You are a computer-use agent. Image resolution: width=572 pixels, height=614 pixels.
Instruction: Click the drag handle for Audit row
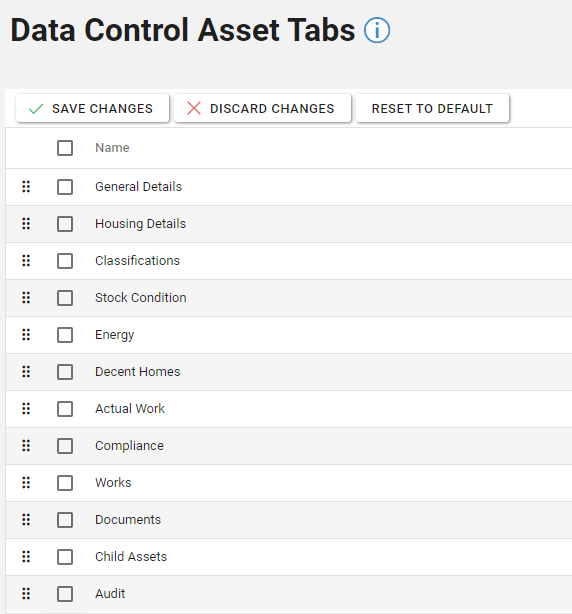(26, 594)
